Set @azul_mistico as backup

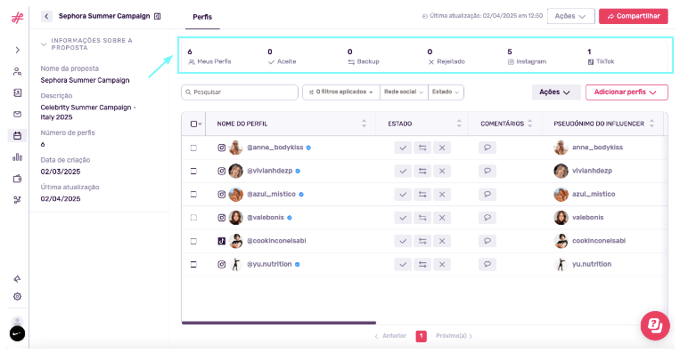pyautogui.click(x=423, y=194)
